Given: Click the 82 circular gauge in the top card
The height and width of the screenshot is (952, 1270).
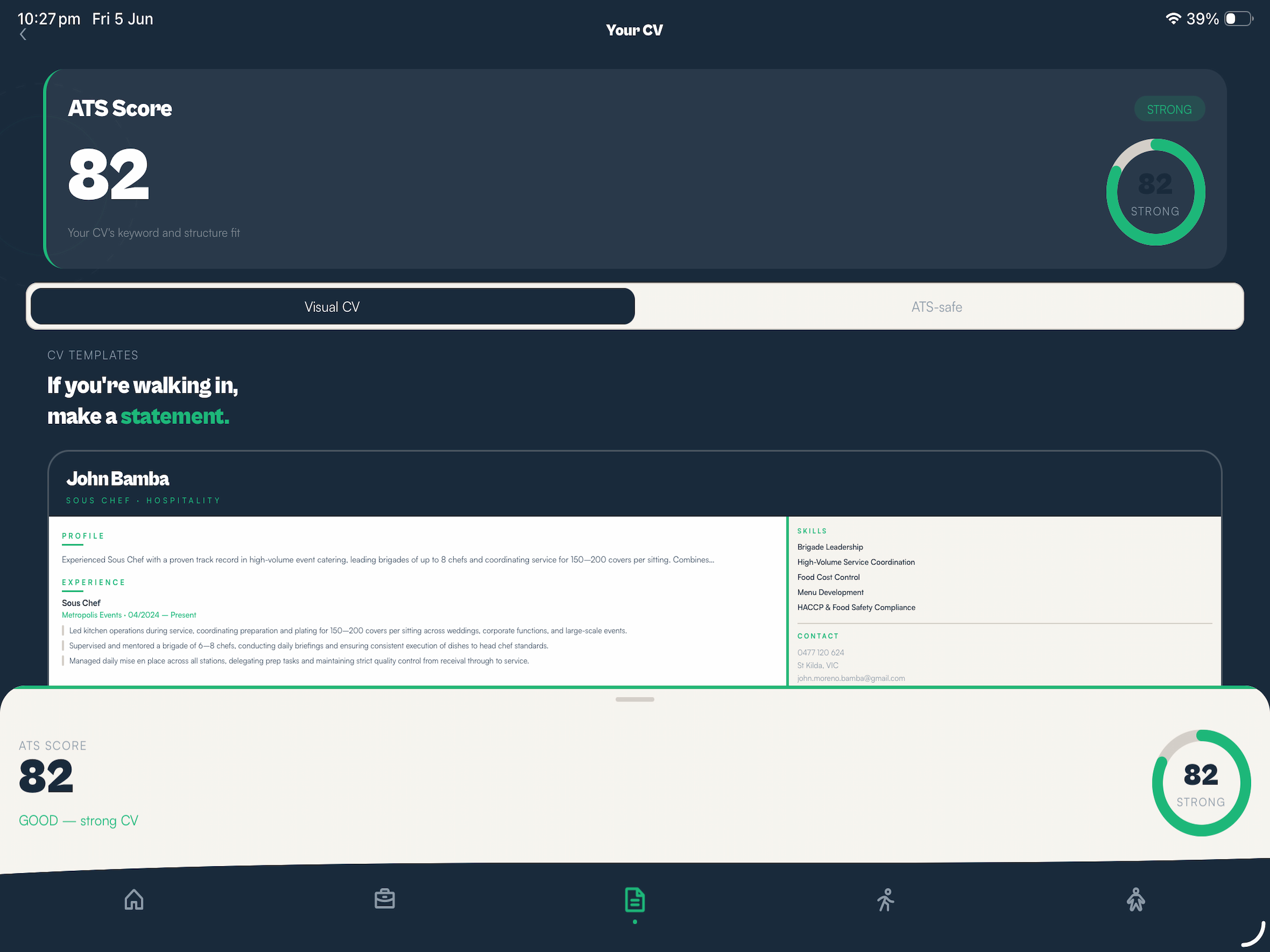Looking at the screenshot, I should point(1155,192).
